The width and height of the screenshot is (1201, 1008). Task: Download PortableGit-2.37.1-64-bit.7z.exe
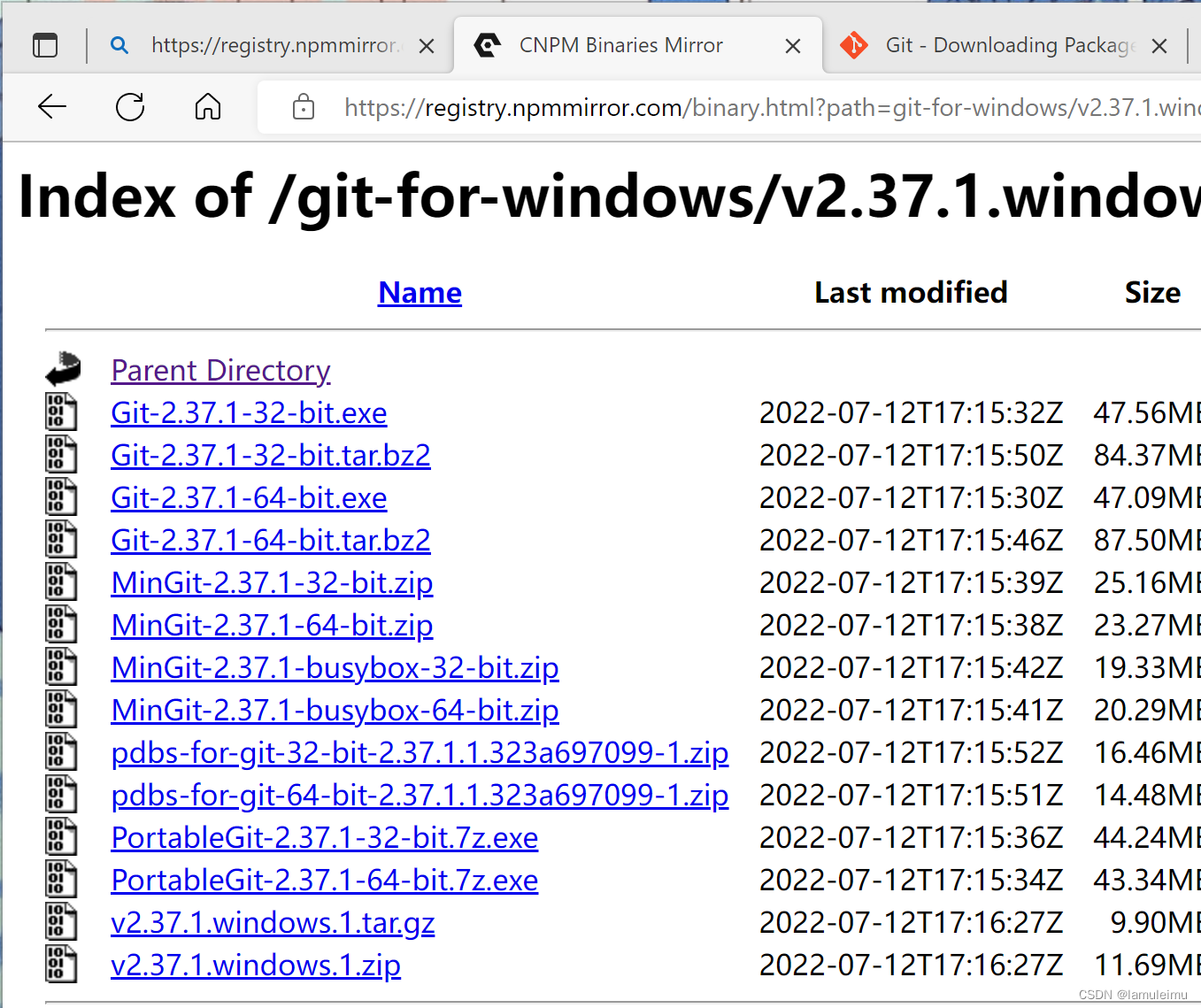click(x=325, y=880)
